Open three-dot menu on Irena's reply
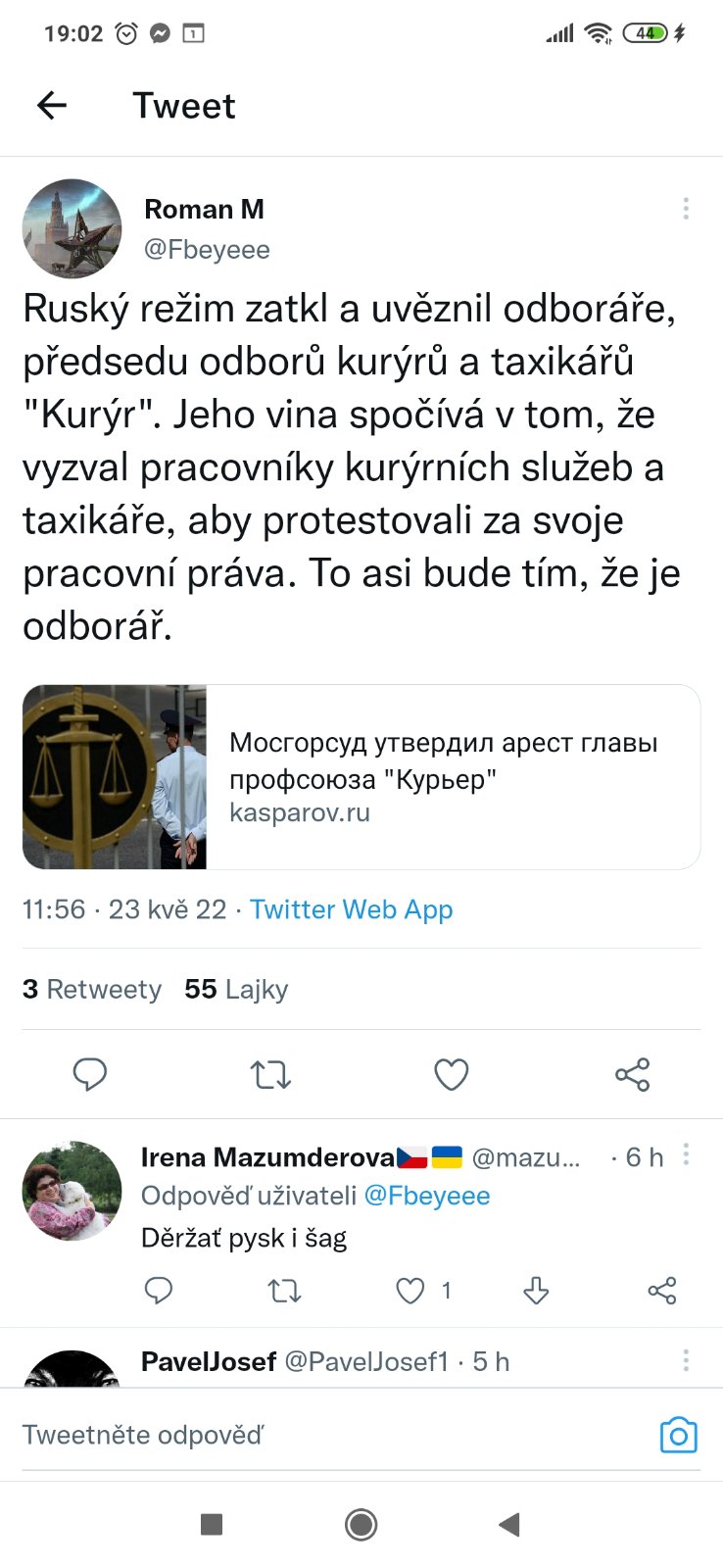The width and height of the screenshot is (723, 1568). click(686, 1155)
